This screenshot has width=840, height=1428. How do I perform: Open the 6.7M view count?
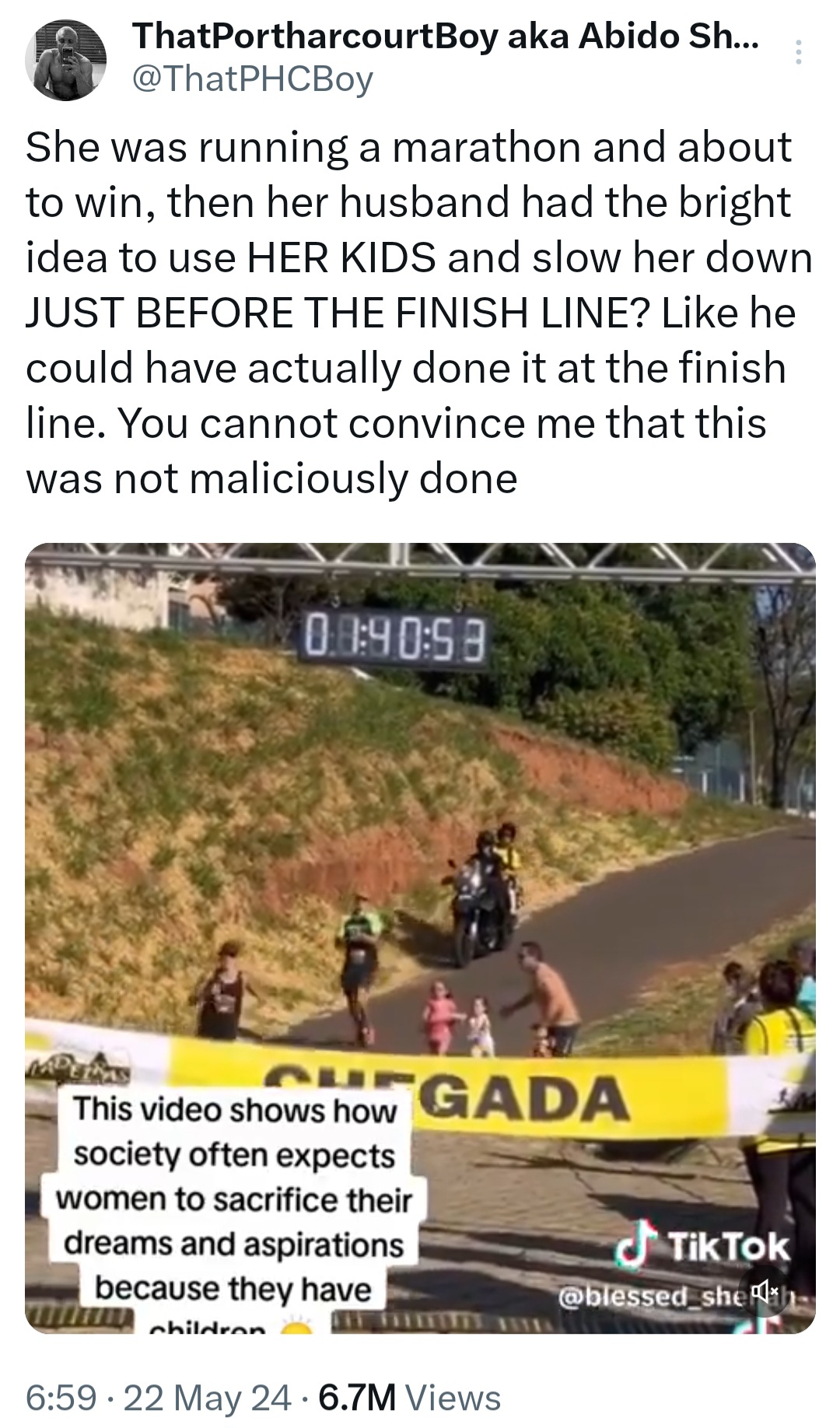pyautogui.click(x=357, y=1398)
